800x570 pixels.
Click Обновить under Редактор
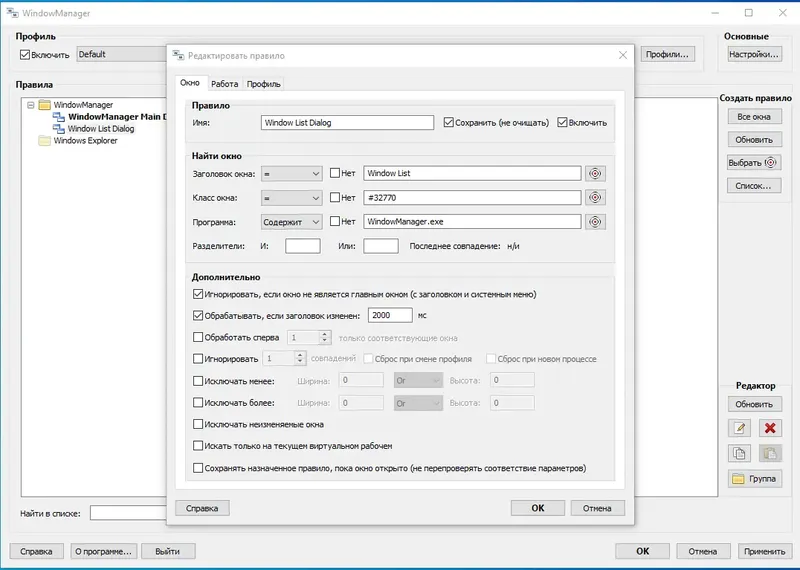pos(755,404)
